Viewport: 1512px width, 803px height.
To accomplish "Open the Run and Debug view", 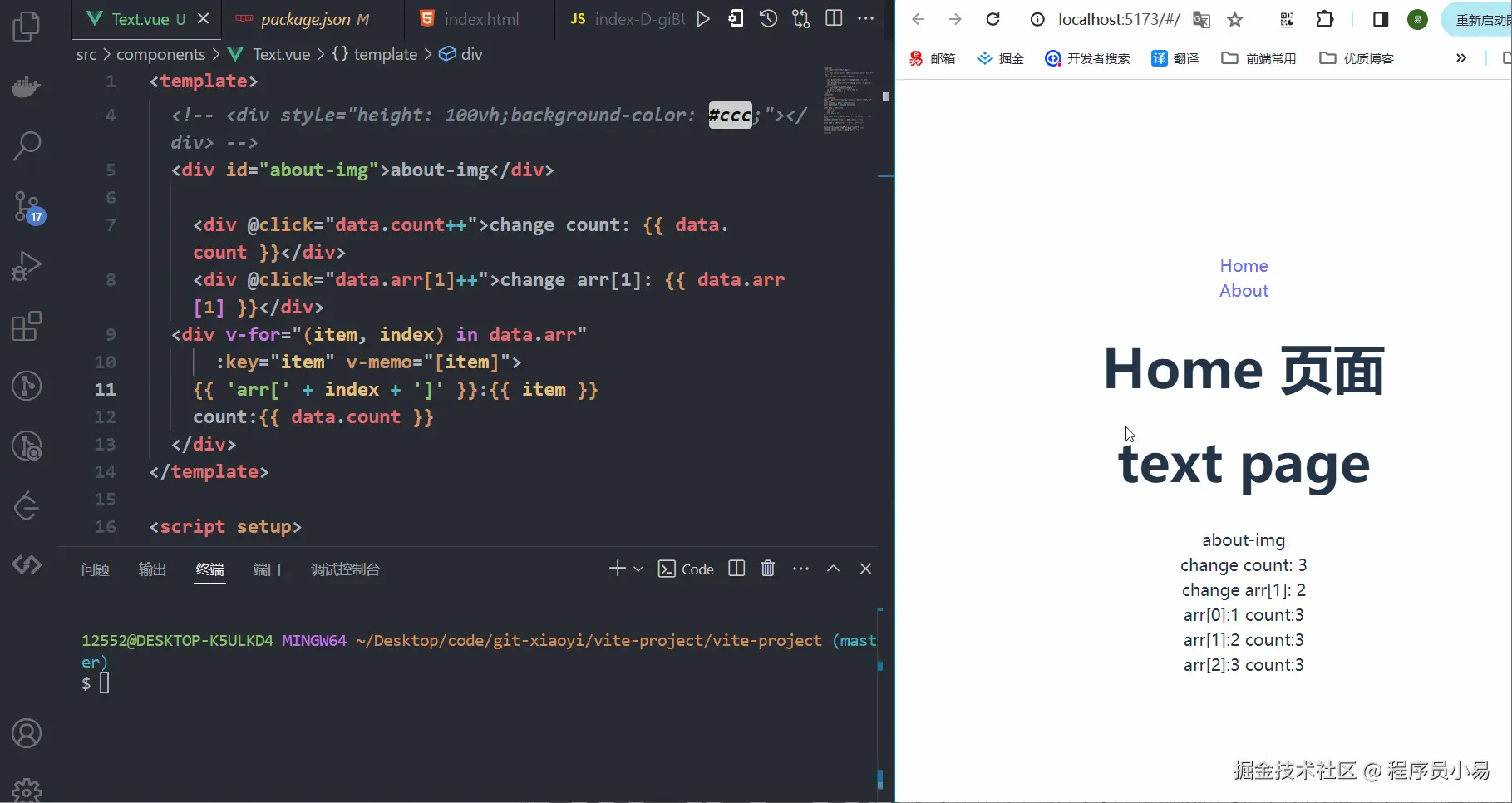I will tap(27, 266).
